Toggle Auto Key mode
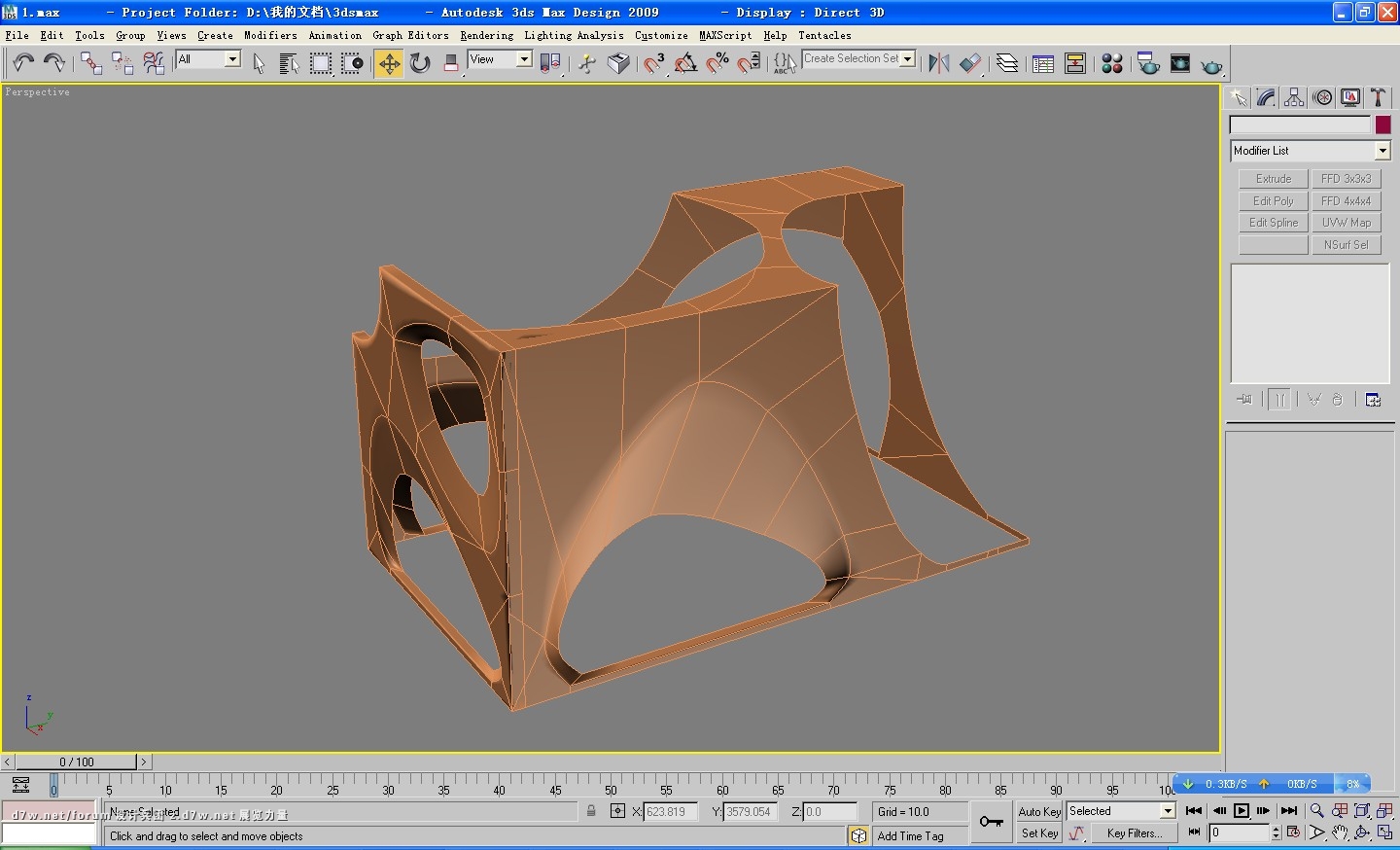This screenshot has width=1400, height=850. pyautogui.click(x=1039, y=811)
